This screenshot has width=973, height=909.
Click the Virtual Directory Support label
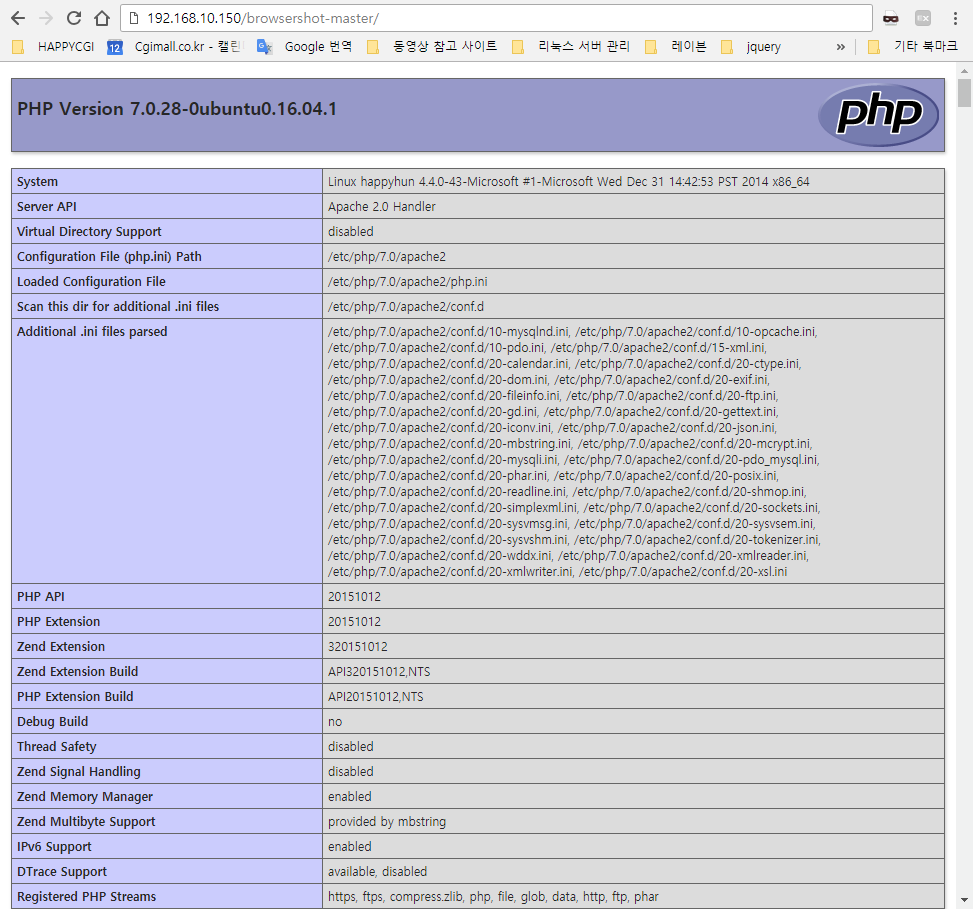[x=89, y=231]
